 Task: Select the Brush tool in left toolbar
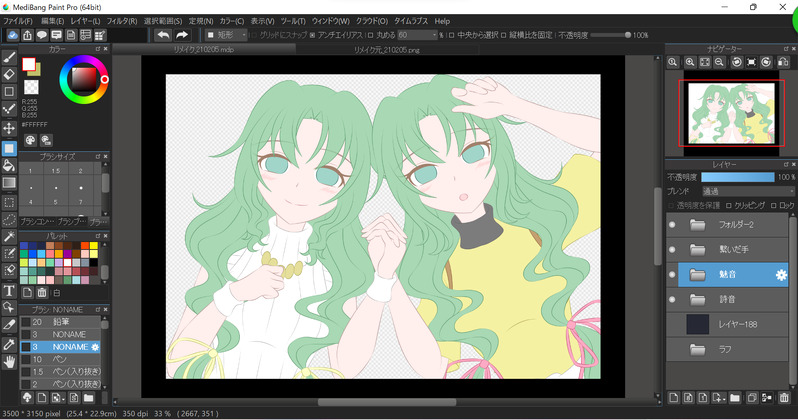coord(9,58)
